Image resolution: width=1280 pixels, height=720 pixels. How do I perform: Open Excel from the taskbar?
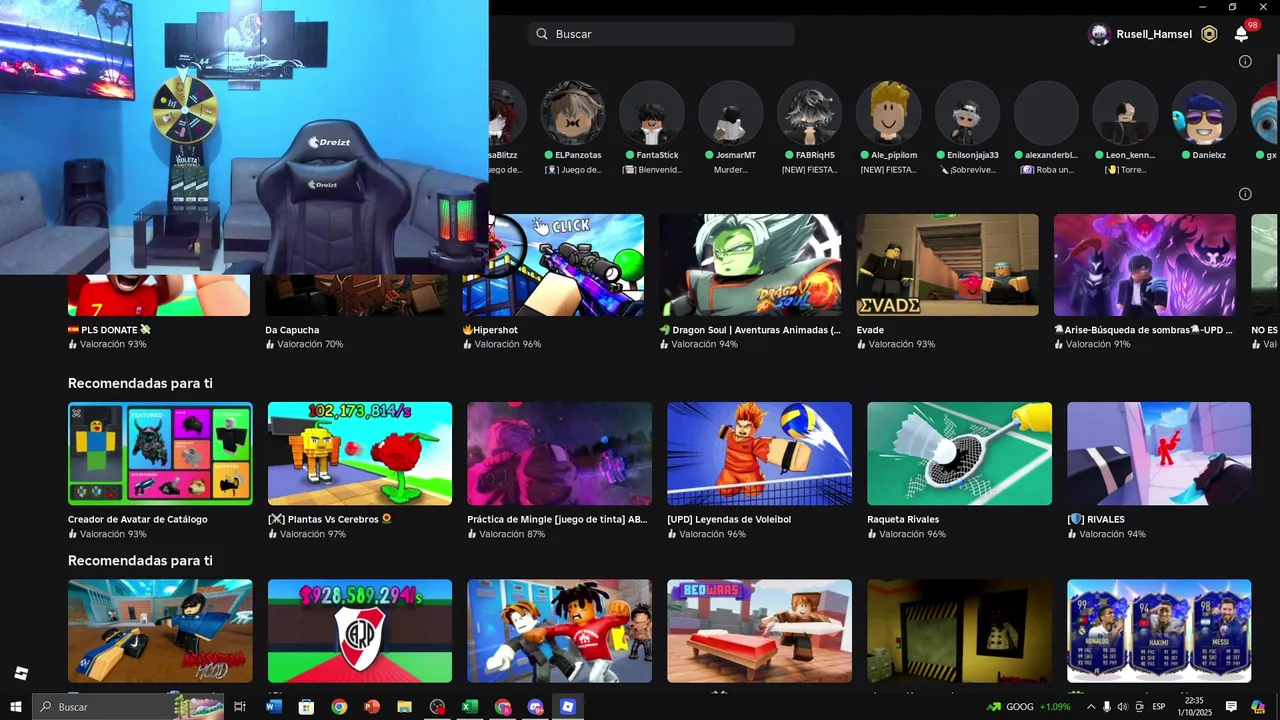[469, 707]
